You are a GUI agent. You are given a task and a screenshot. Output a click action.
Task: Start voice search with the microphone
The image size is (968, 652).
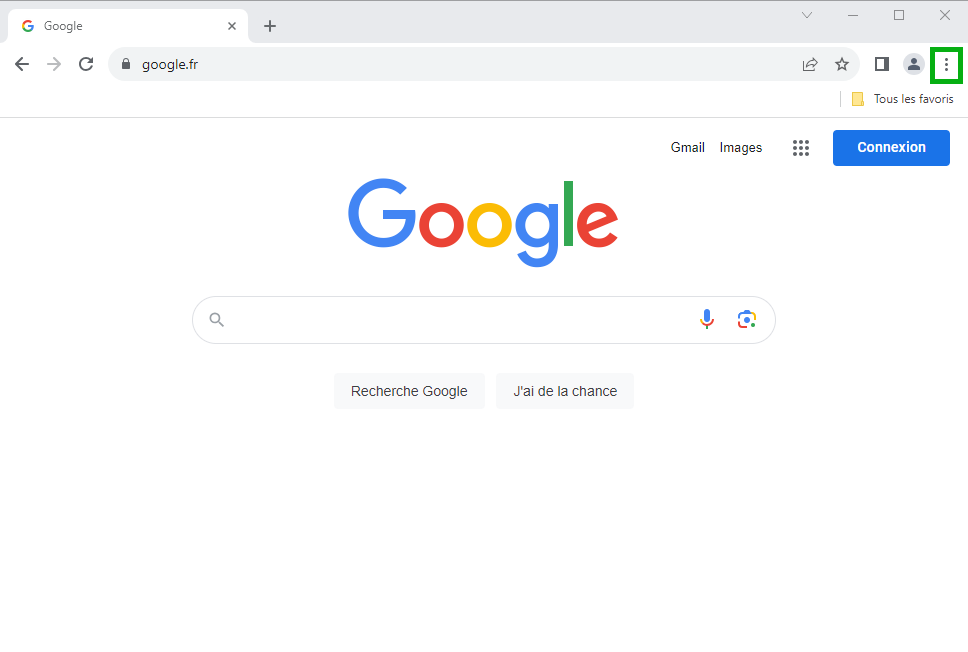click(x=707, y=319)
